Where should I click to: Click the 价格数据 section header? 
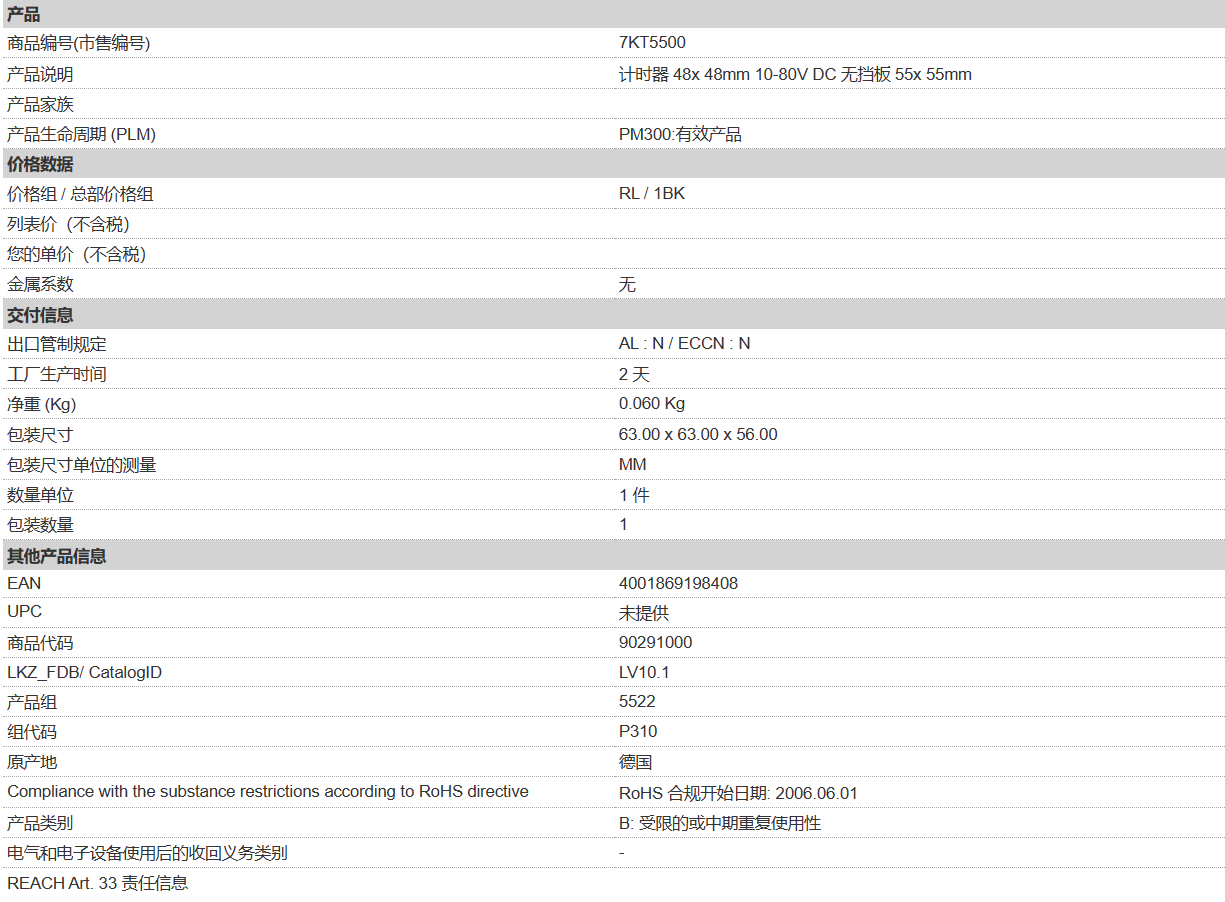40,164
